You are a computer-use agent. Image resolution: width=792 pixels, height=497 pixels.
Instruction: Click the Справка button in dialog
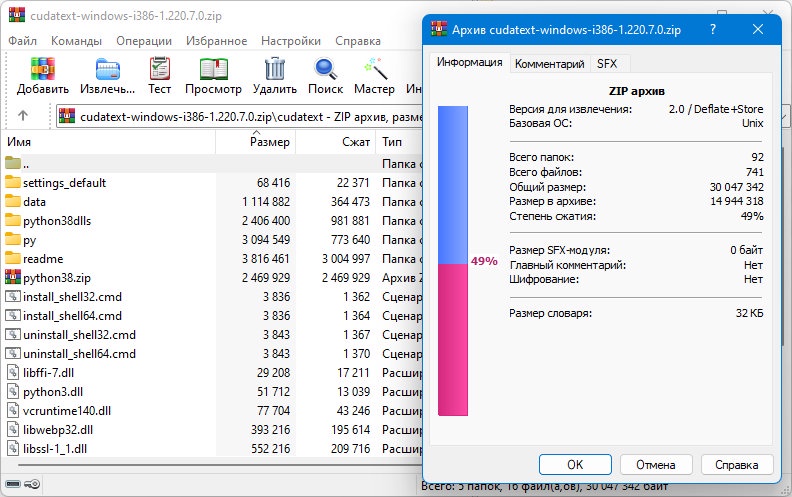tap(736, 464)
